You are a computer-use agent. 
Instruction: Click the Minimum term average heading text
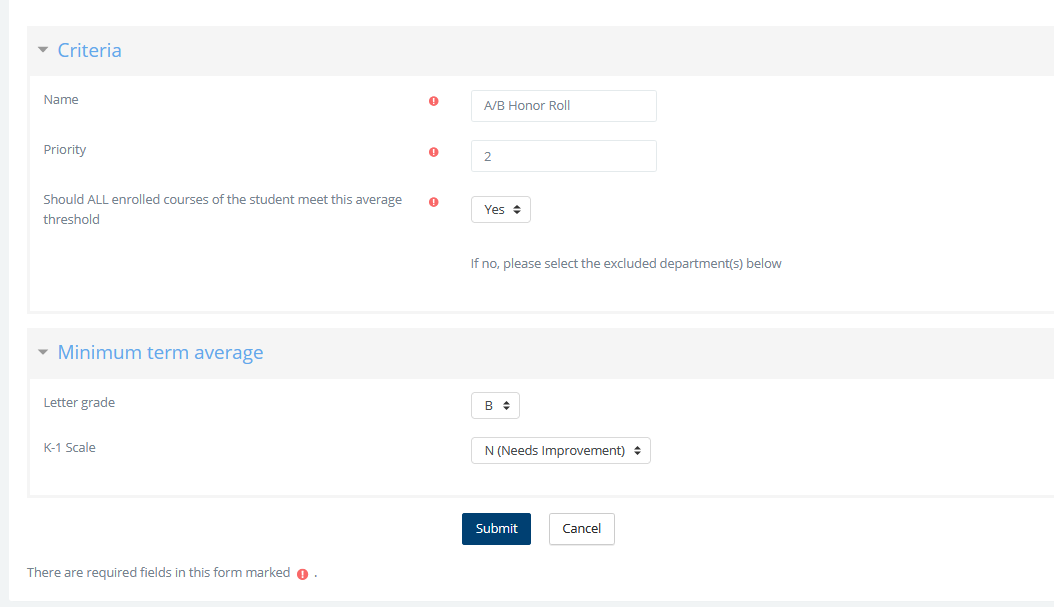(160, 352)
